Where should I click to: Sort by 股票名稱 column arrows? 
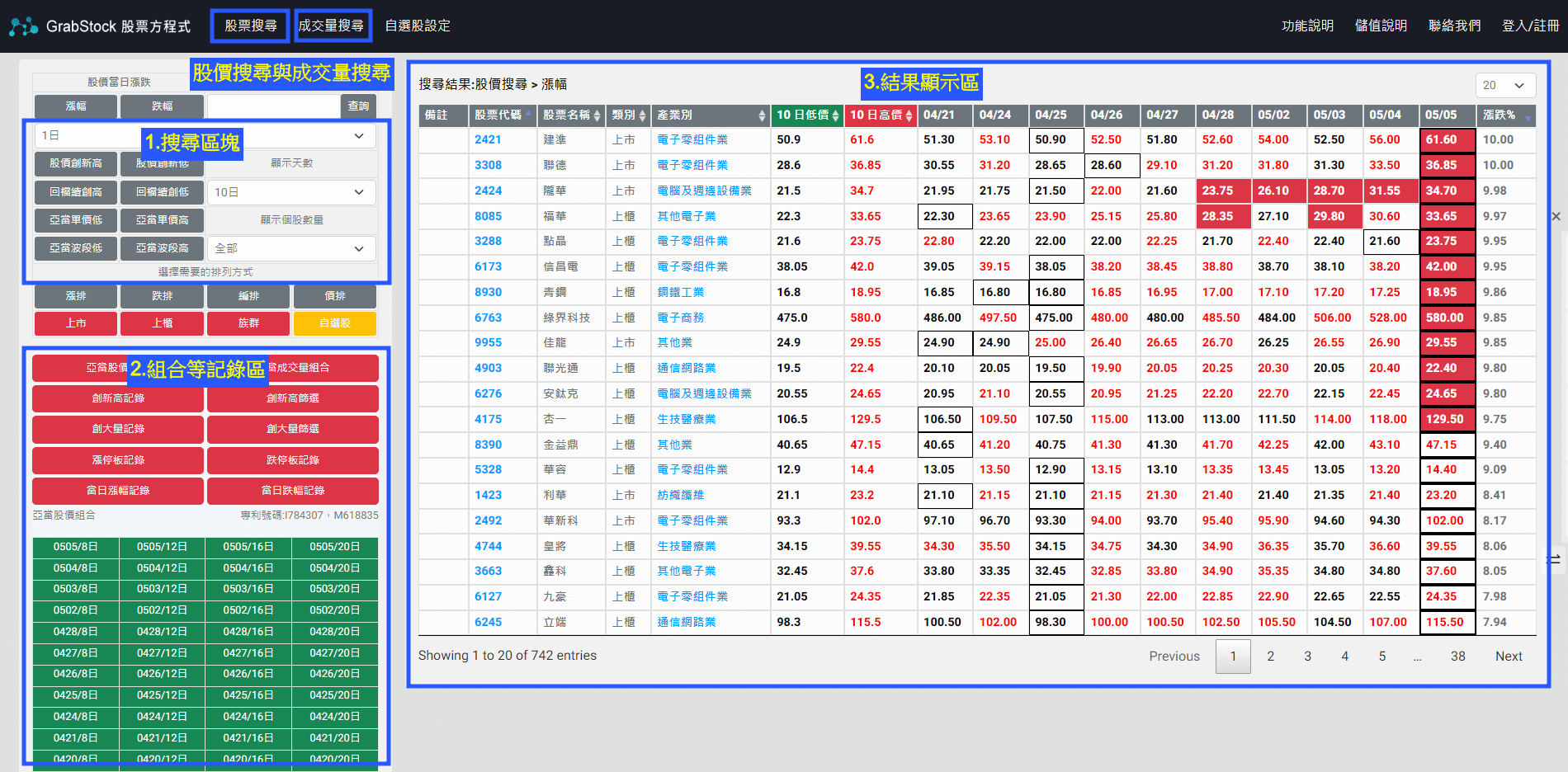(x=597, y=115)
